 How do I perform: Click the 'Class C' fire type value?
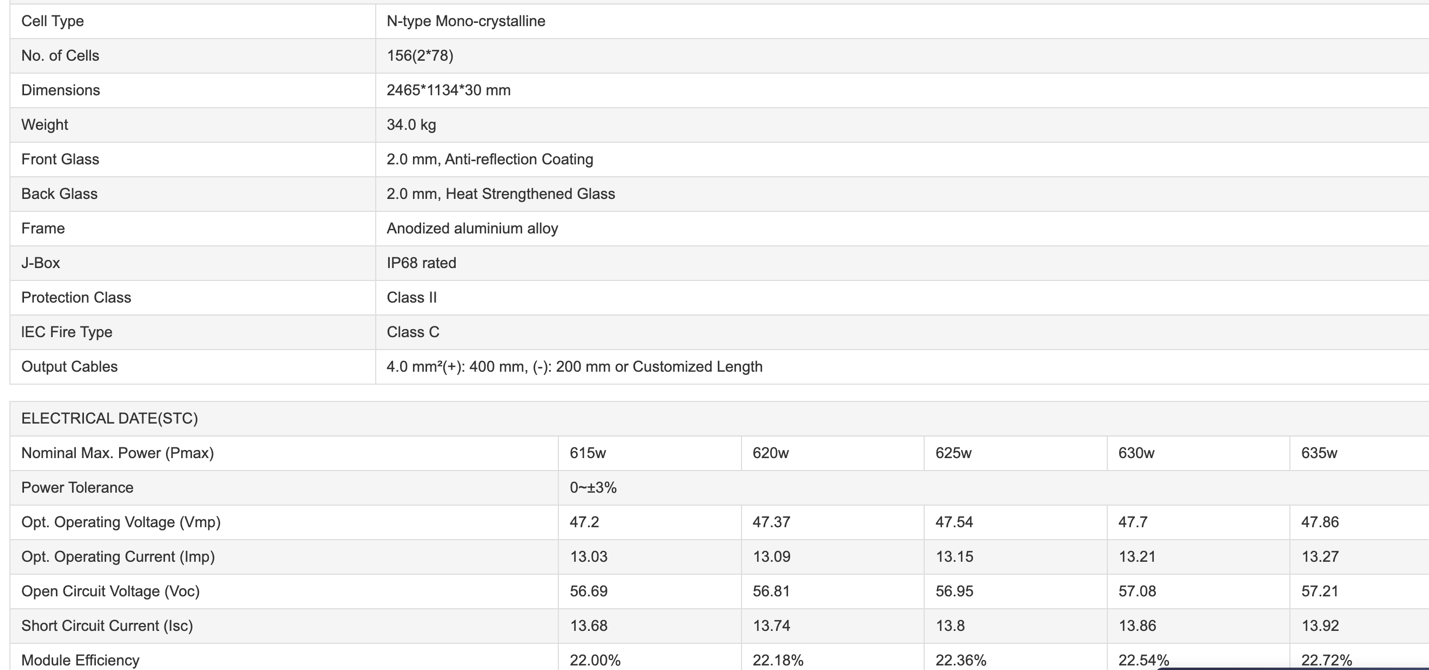coord(413,332)
